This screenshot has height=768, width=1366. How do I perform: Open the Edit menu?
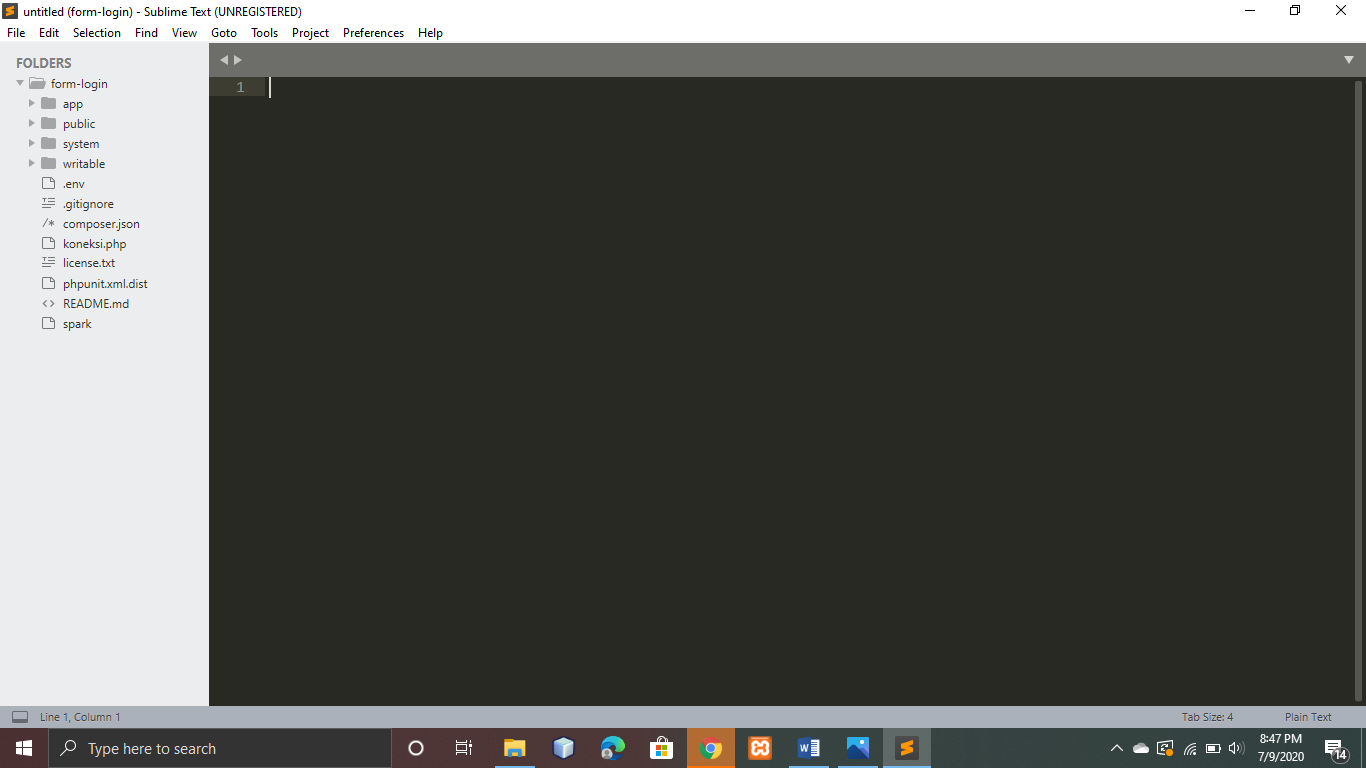[49, 33]
